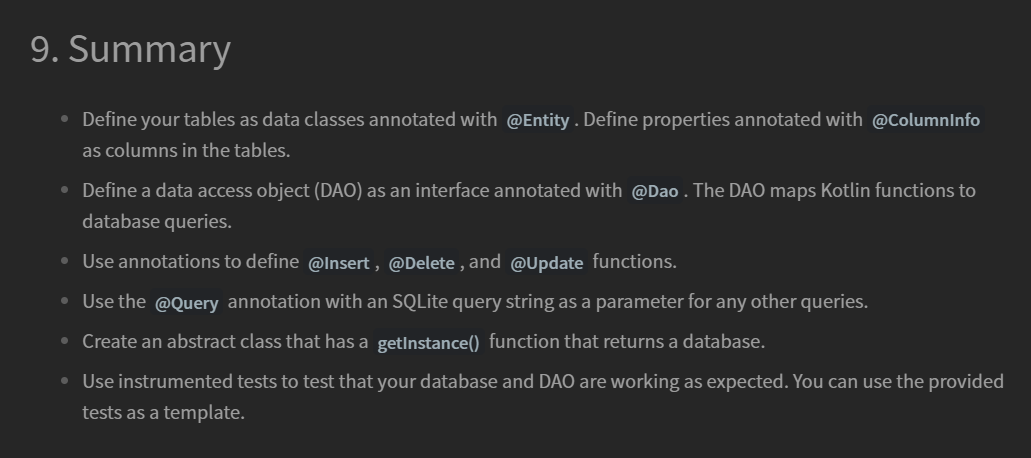This screenshot has width=1031, height=458.
Task: Click the @Dao code label
Action: 654,191
